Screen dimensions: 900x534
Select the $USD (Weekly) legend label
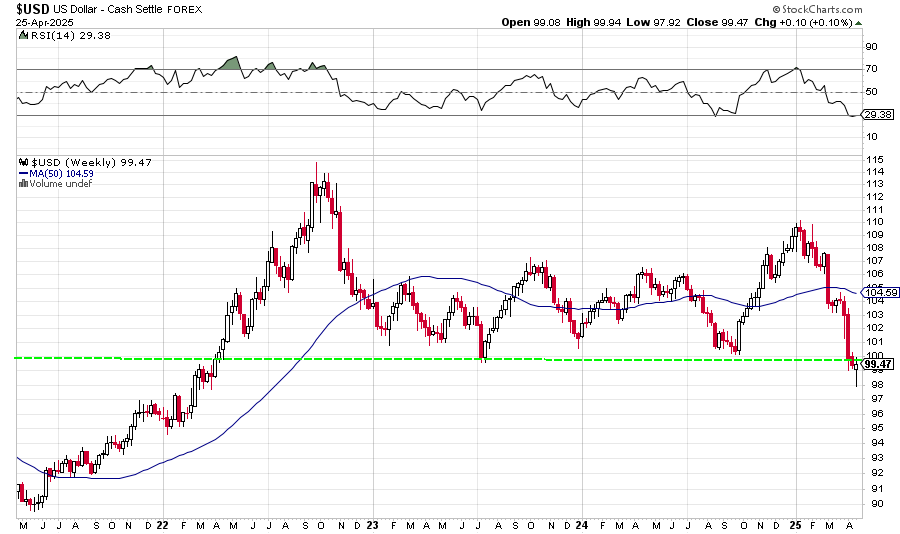pyautogui.click(x=75, y=163)
